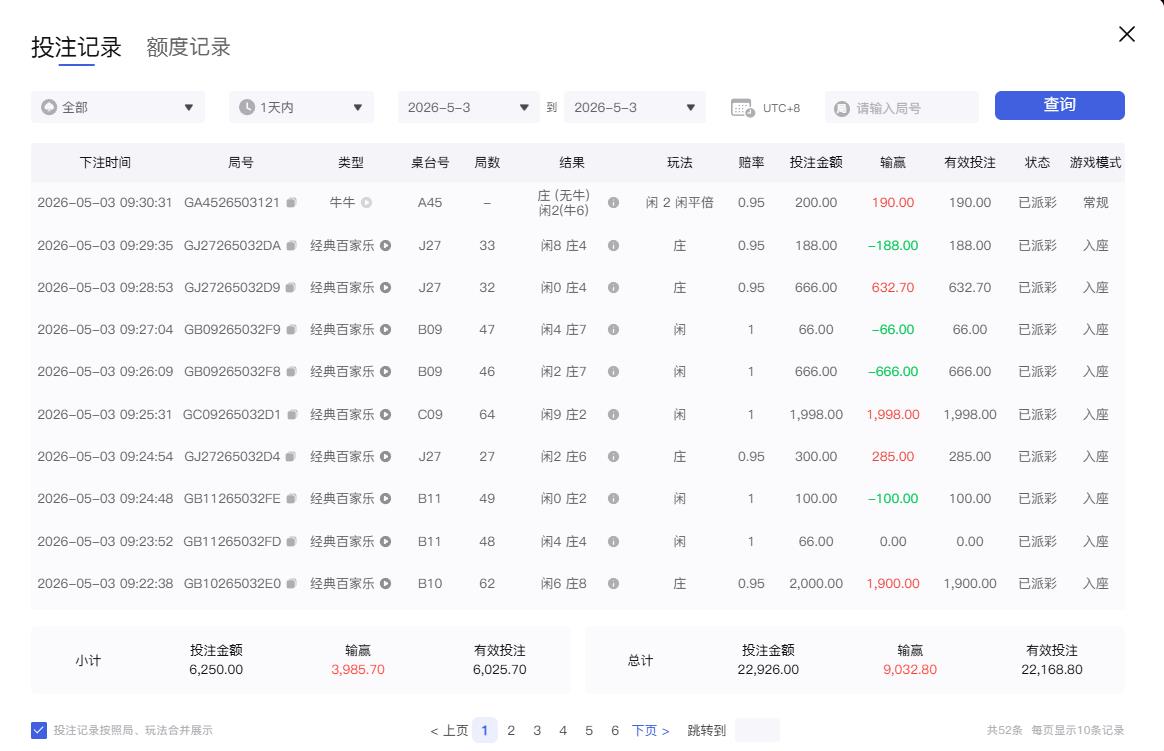Viewport: 1164px width, 751px height.
Task: Click the 下注时间 column header
Action: pos(105,163)
